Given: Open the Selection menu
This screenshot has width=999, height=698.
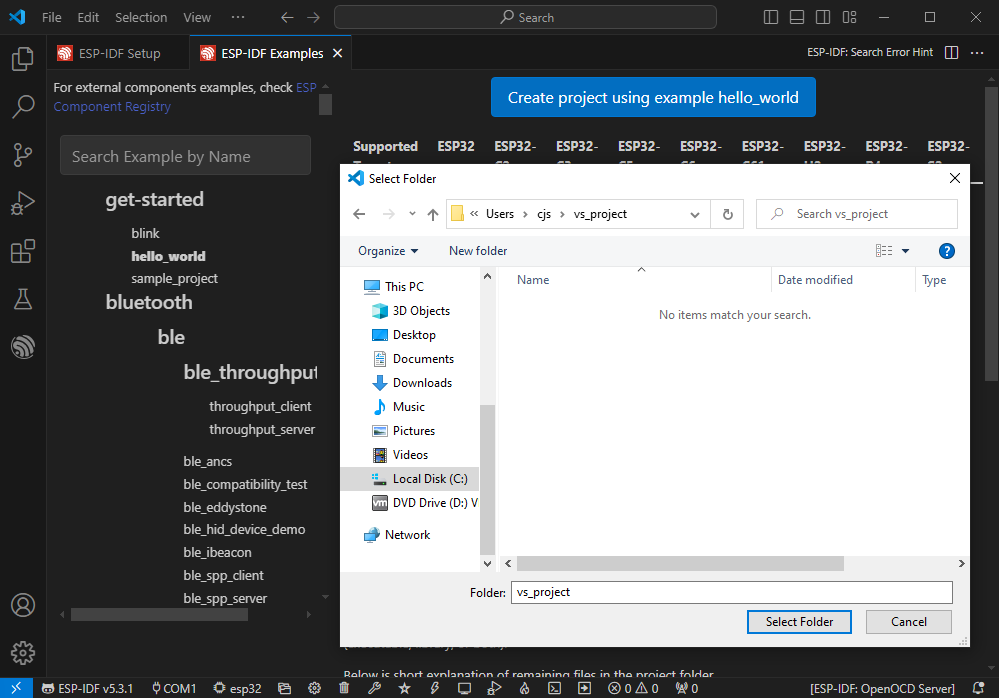Looking at the screenshot, I should (x=141, y=17).
